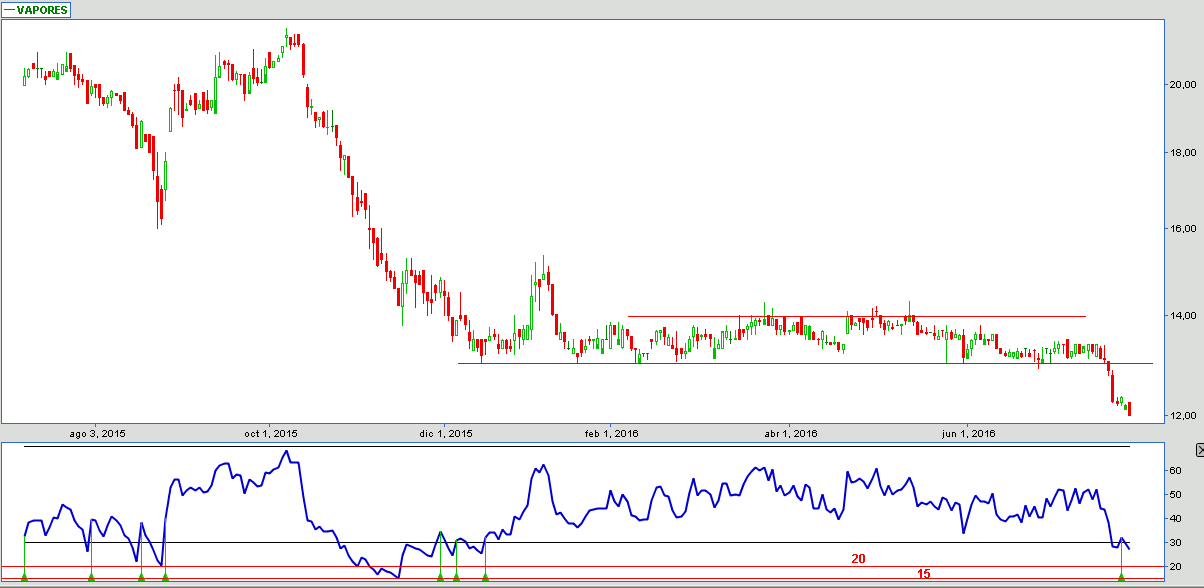Click the red '15' threshold label
Viewport: 1204px width, 588px height.
click(923, 574)
